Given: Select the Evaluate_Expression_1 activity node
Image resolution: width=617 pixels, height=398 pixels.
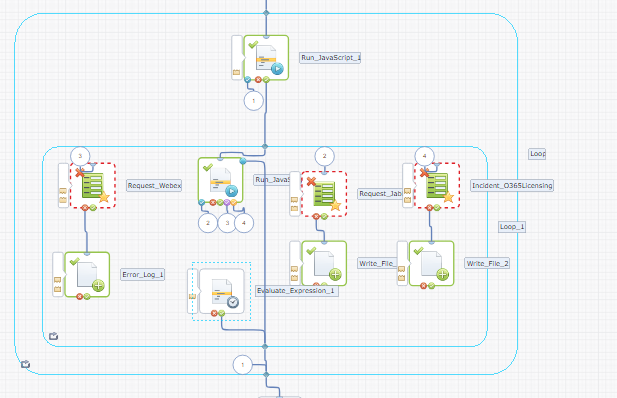Looking at the screenshot, I should 222,291.
